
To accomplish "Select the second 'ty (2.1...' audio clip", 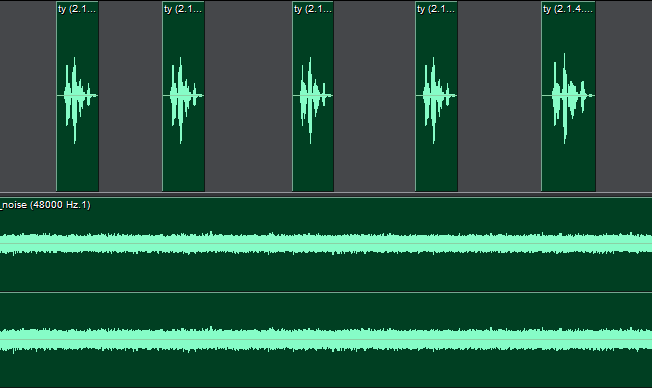I will (x=183, y=96).
